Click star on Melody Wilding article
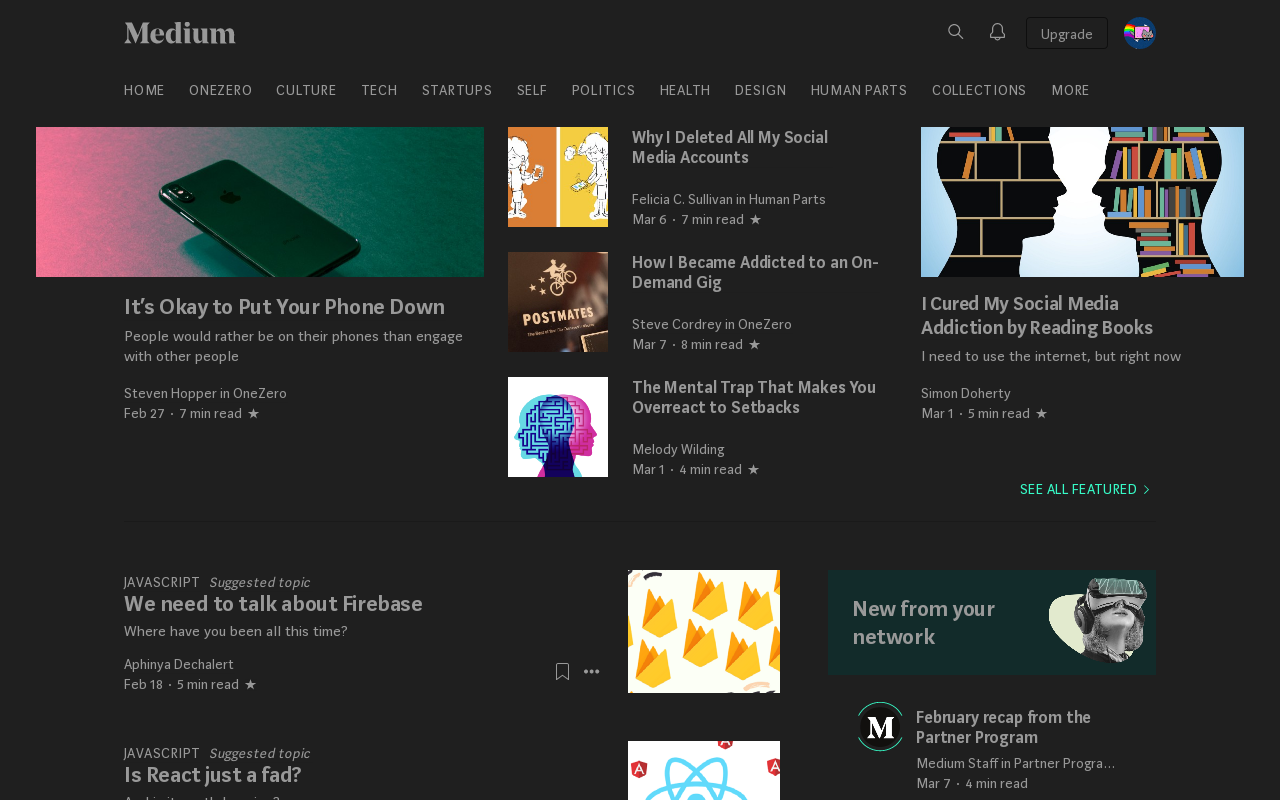The width and height of the screenshot is (1280, 800). coord(753,469)
